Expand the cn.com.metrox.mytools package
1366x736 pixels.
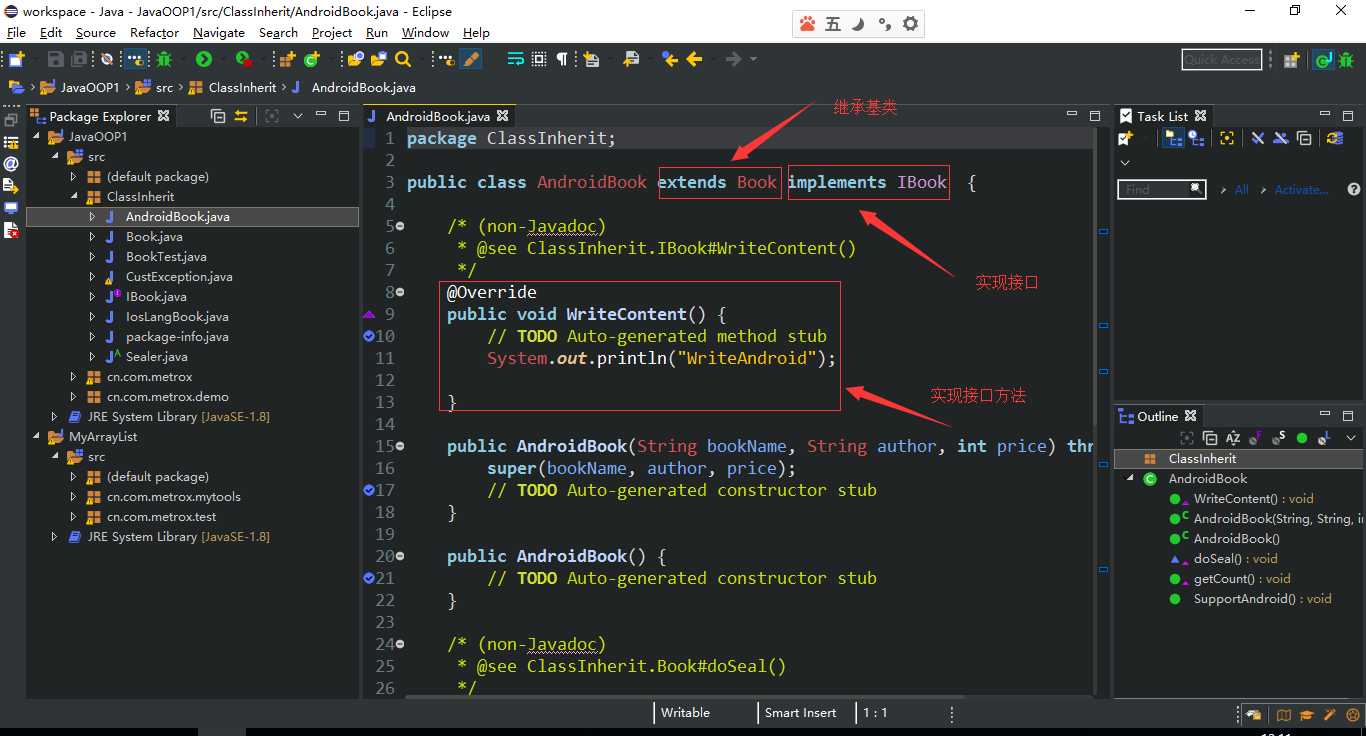73,497
